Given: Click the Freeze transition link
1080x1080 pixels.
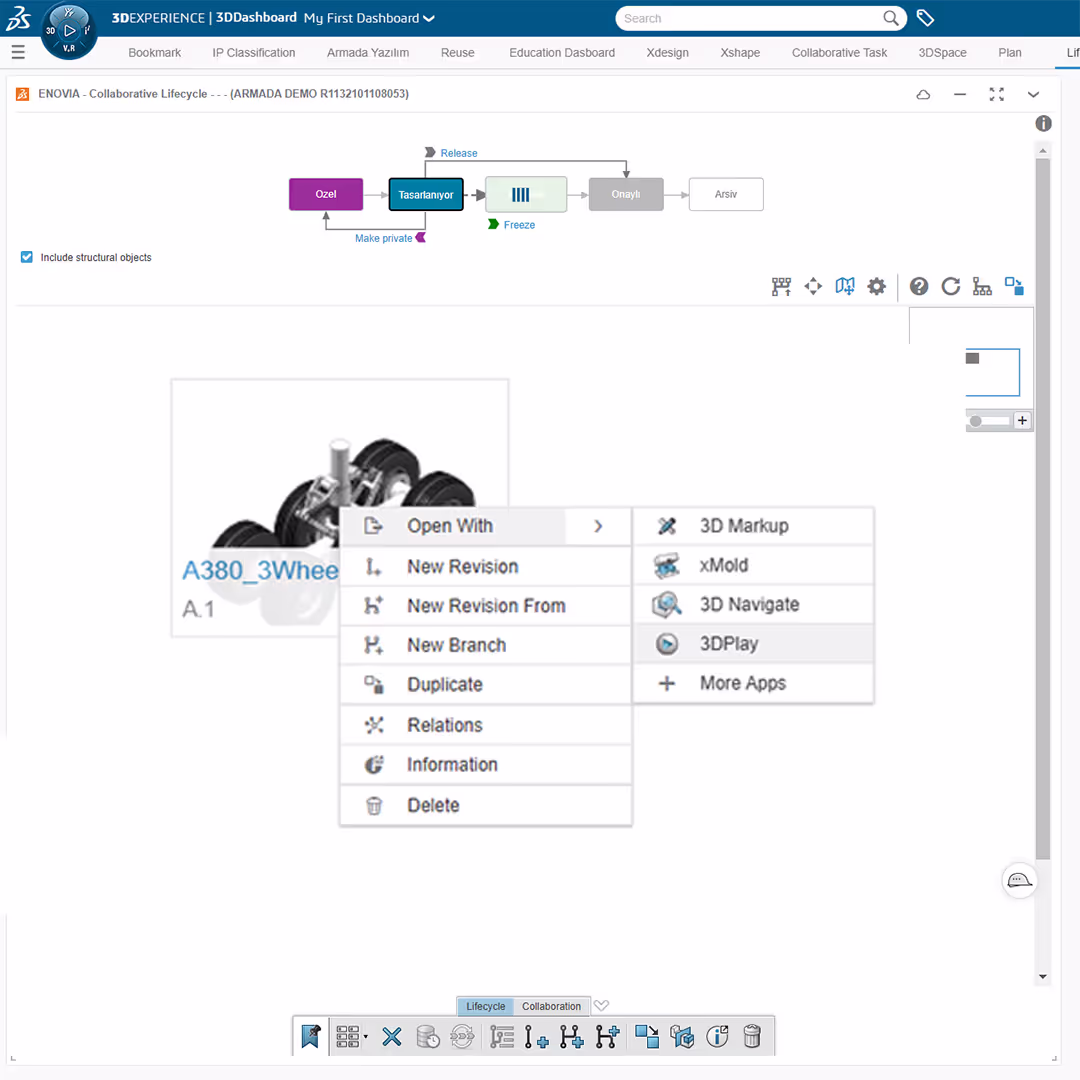Looking at the screenshot, I should point(519,225).
